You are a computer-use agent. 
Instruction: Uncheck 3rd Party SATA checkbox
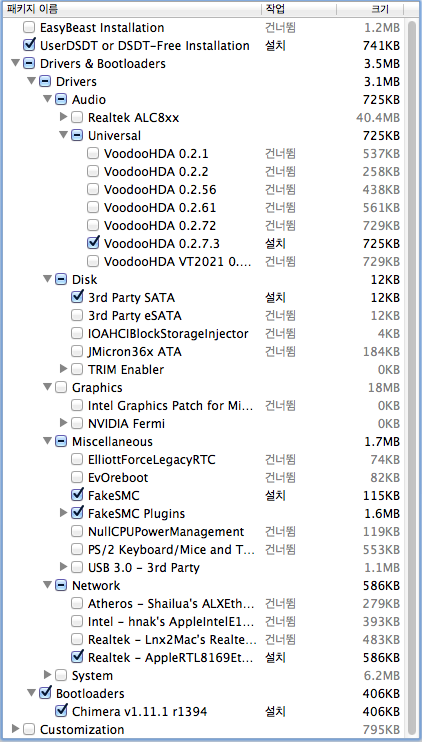click(x=77, y=297)
